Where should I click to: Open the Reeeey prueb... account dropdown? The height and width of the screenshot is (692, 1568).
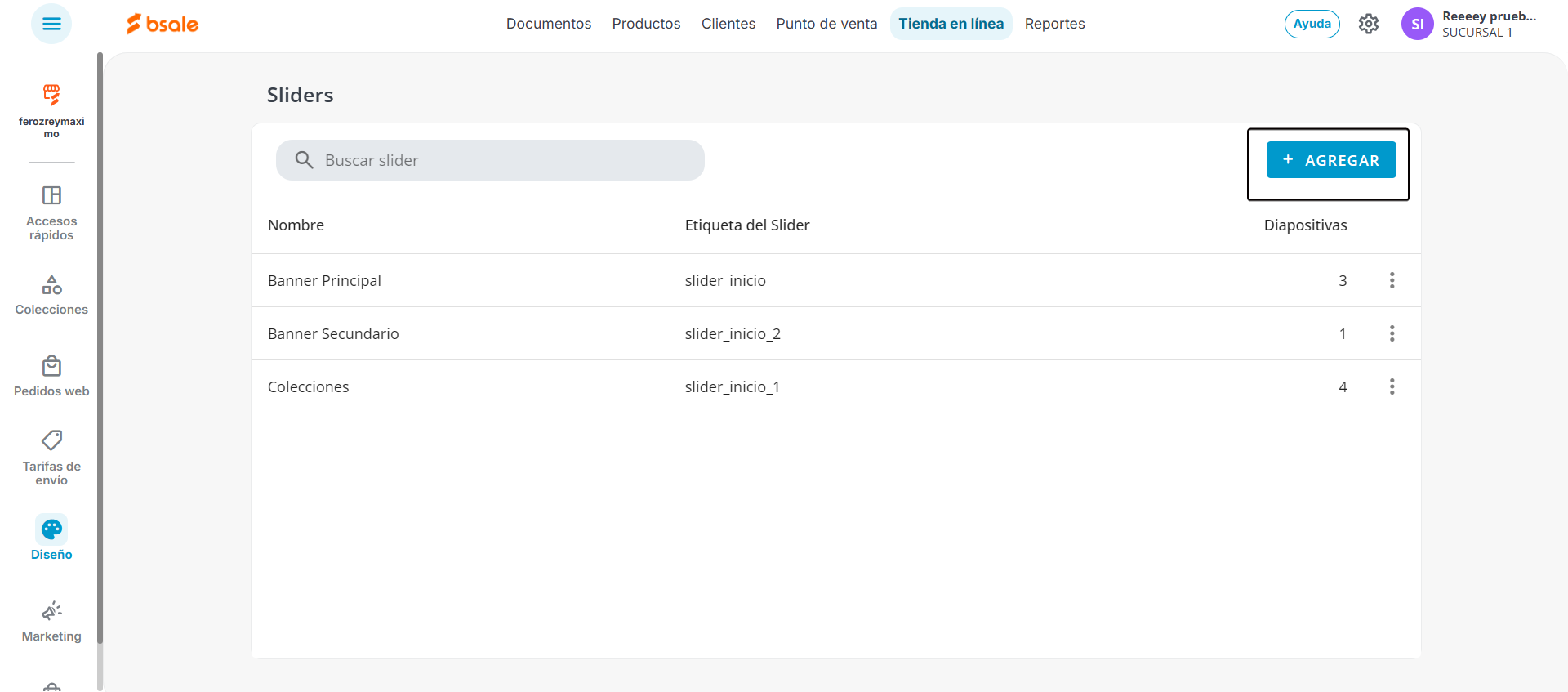tap(1489, 16)
